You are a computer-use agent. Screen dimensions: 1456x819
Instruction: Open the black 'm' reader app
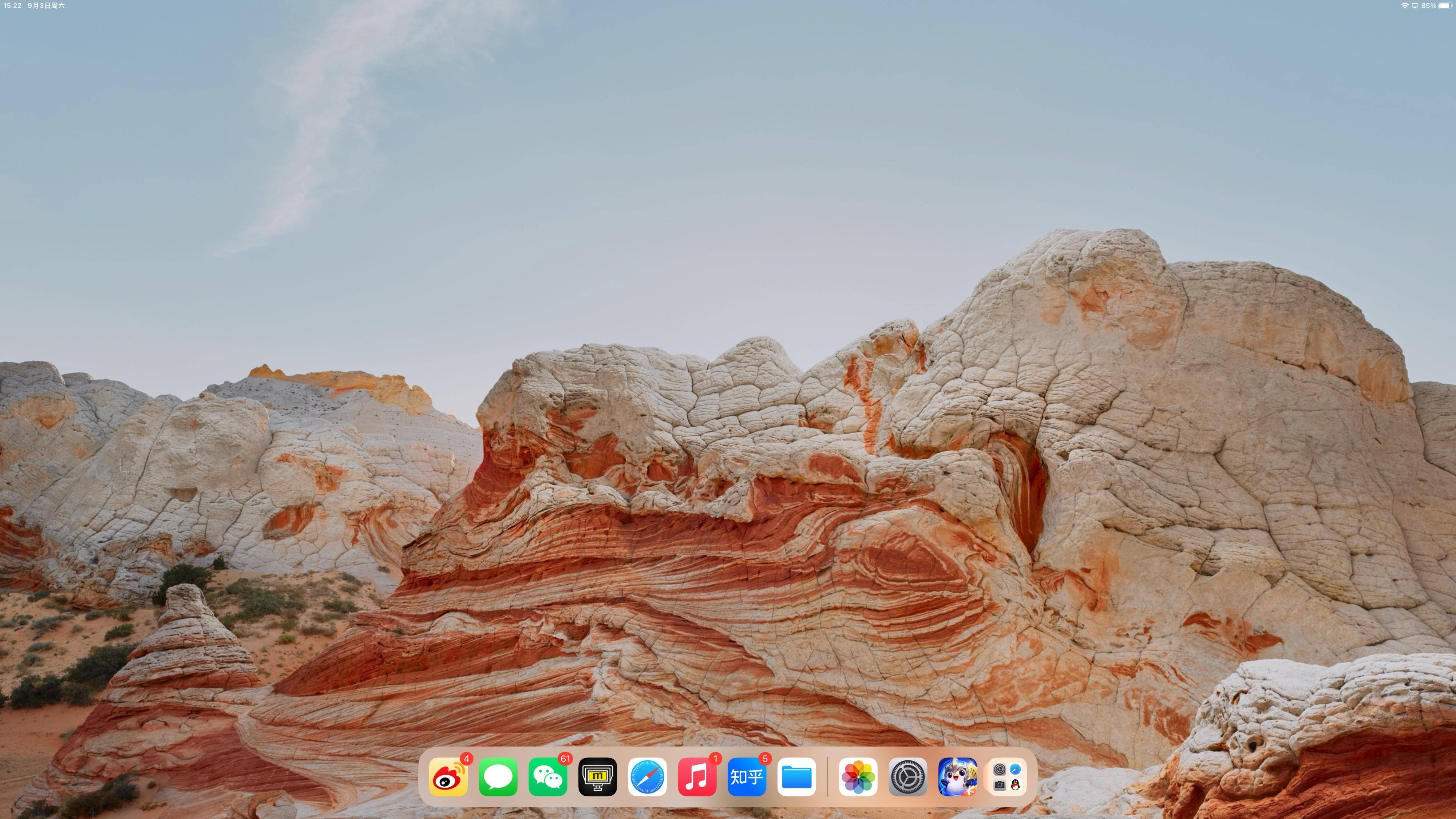coord(597,777)
